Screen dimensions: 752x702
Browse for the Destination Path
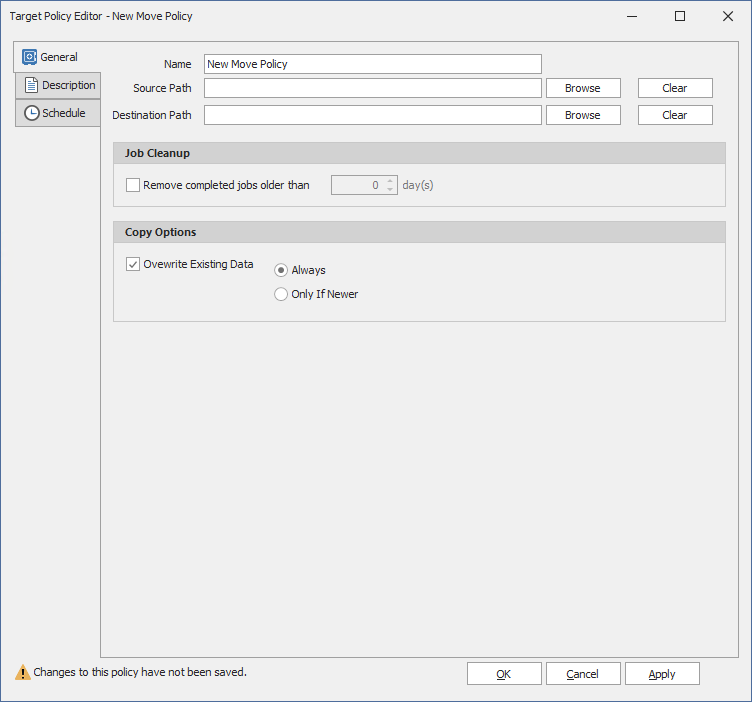pyautogui.click(x=582, y=115)
